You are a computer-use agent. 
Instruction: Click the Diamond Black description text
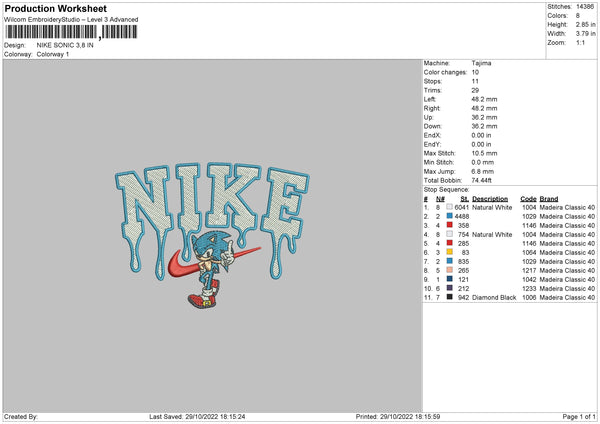[494, 297]
